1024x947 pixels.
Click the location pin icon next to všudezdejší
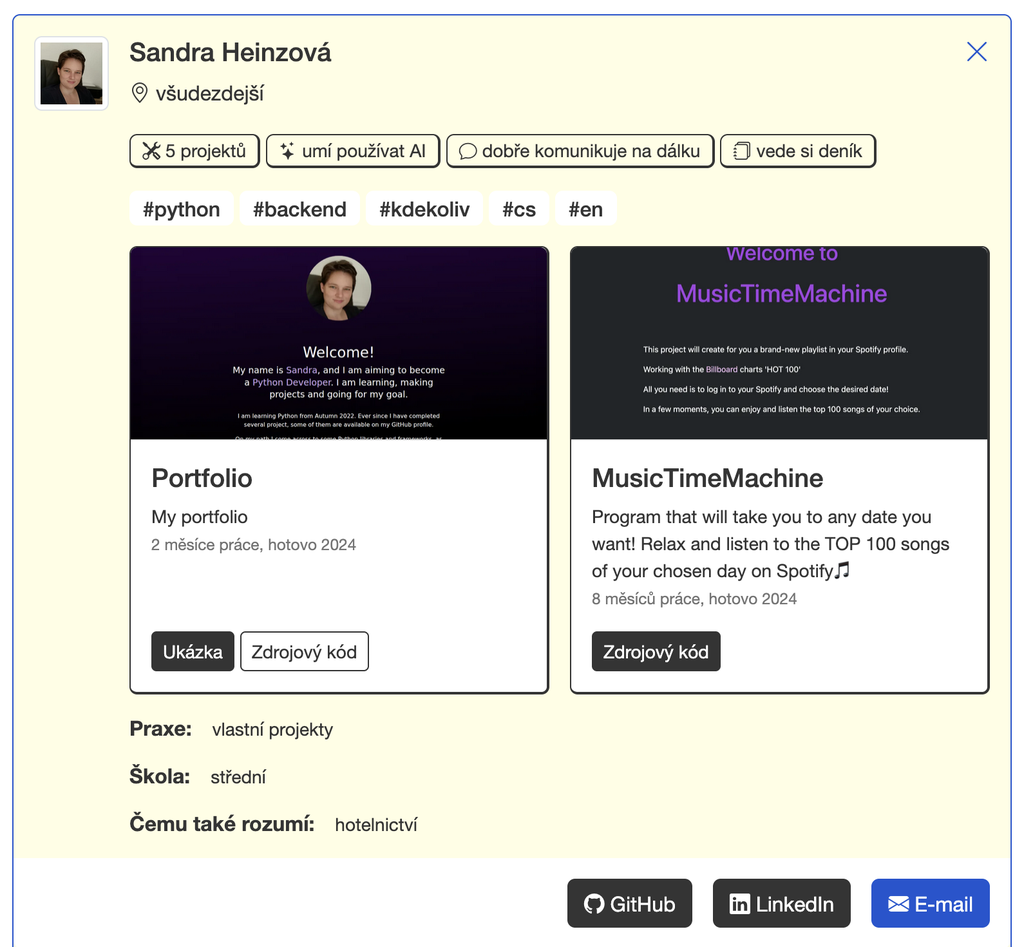(140, 94)
